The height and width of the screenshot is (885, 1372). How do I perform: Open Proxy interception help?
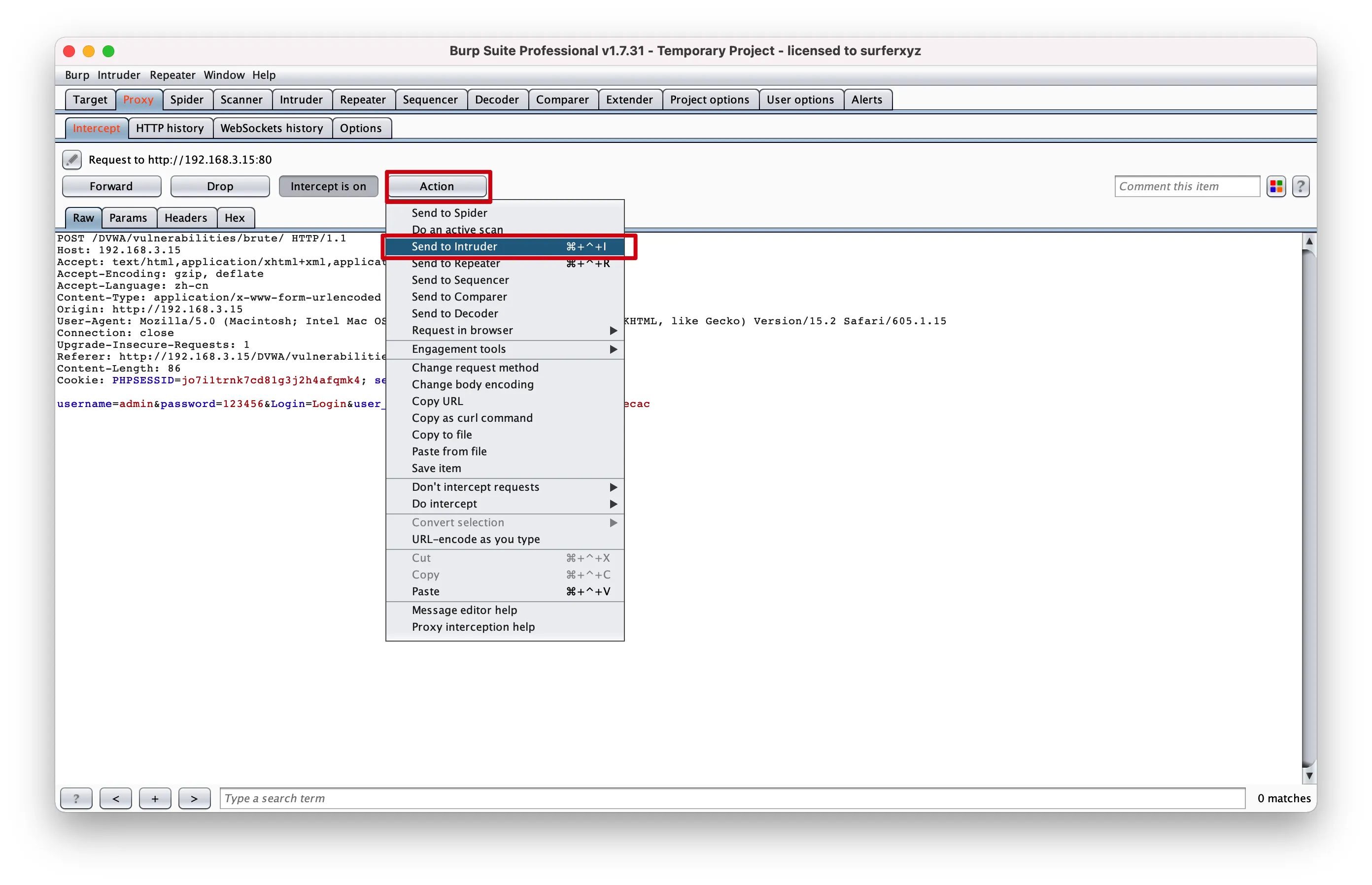pos(505,627)
